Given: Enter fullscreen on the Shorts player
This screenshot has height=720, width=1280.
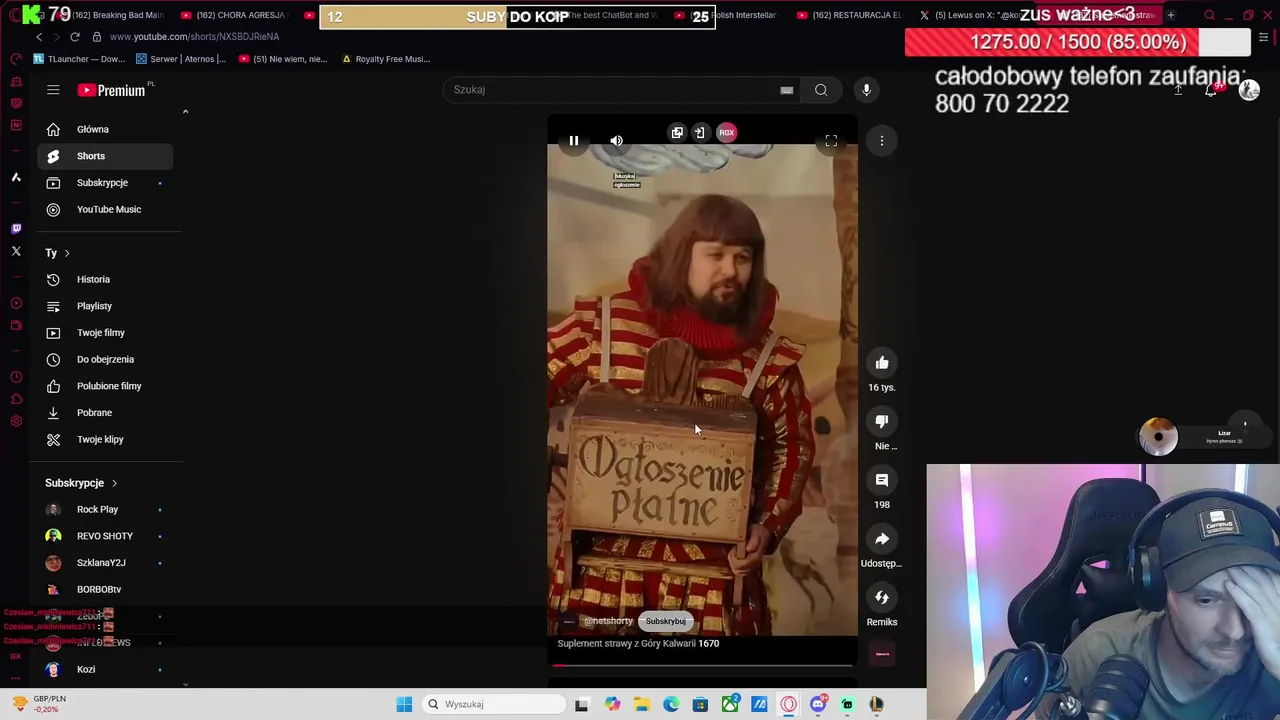Looking at the screenshot, I should (831, 141).
